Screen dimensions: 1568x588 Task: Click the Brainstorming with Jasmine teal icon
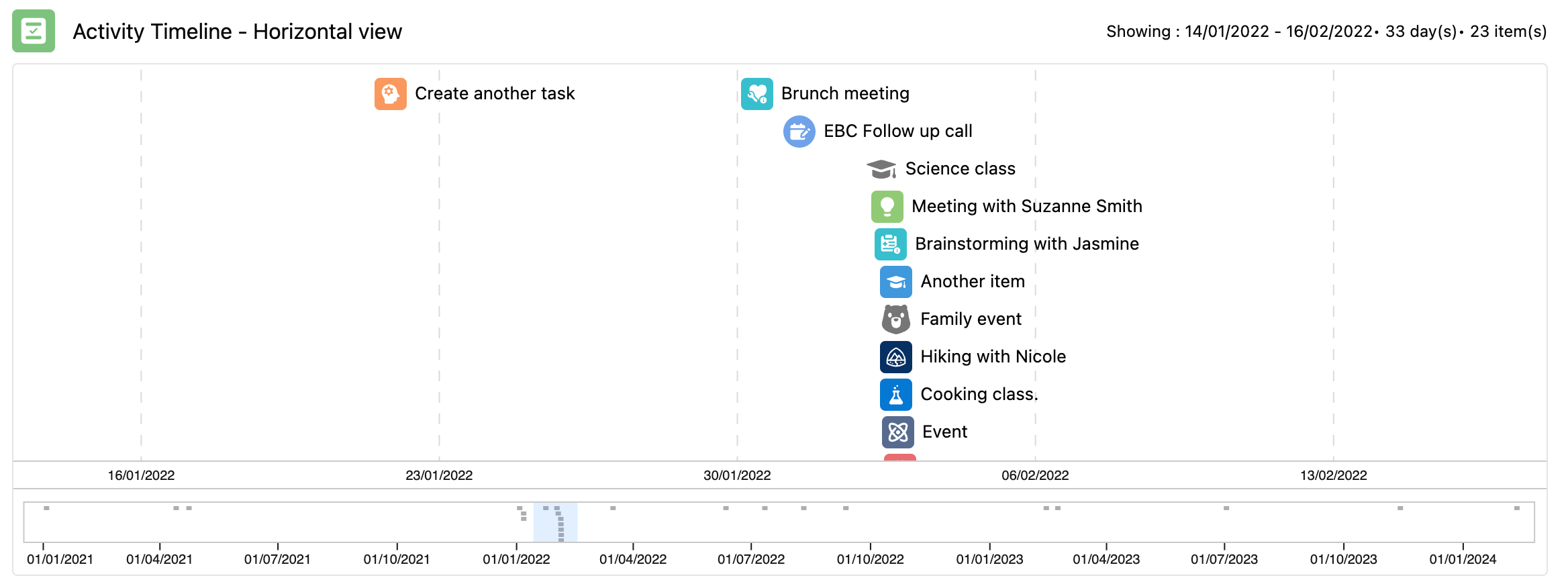[891, 244]
